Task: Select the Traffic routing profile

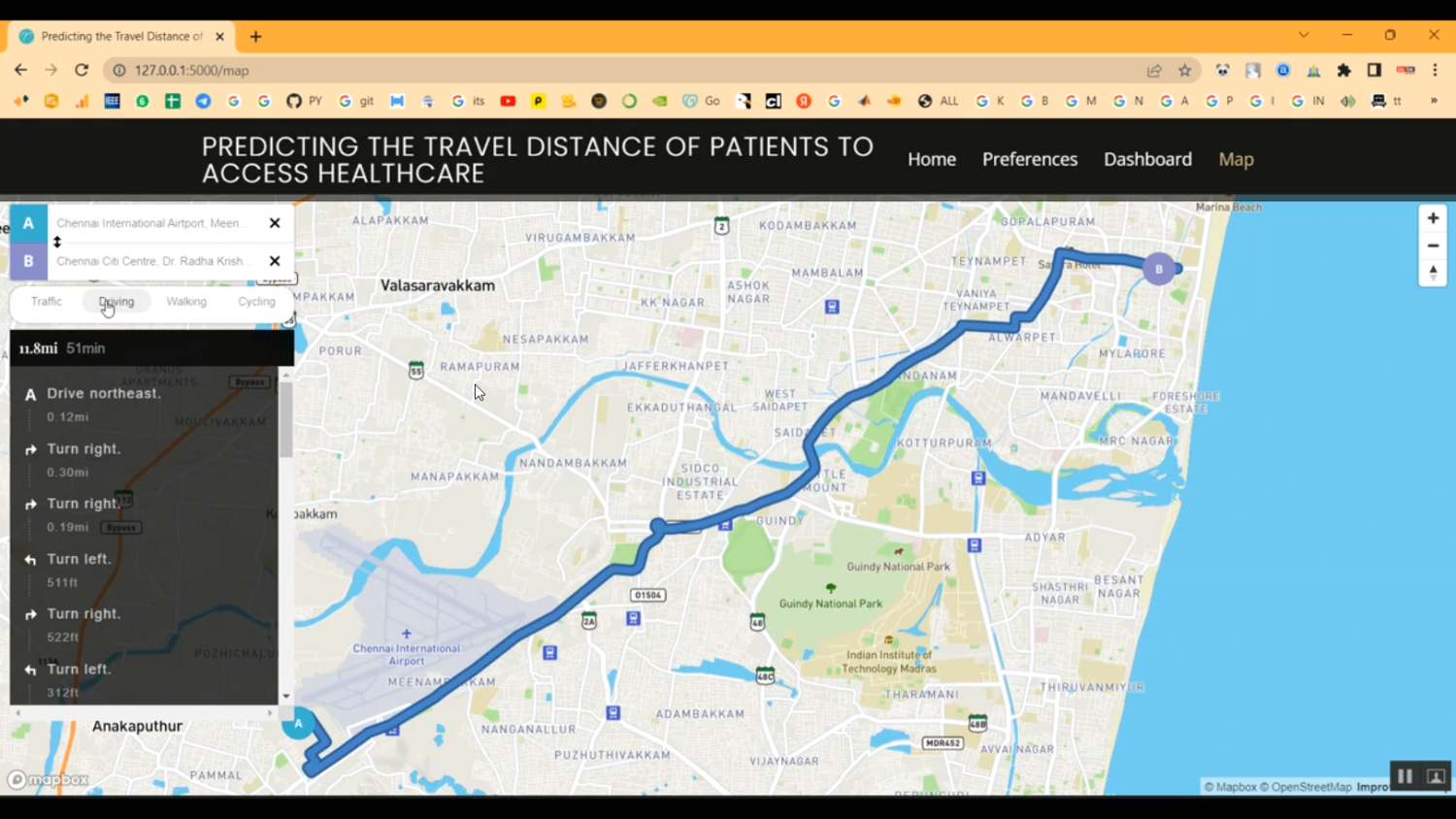Action: coord(46,302)
